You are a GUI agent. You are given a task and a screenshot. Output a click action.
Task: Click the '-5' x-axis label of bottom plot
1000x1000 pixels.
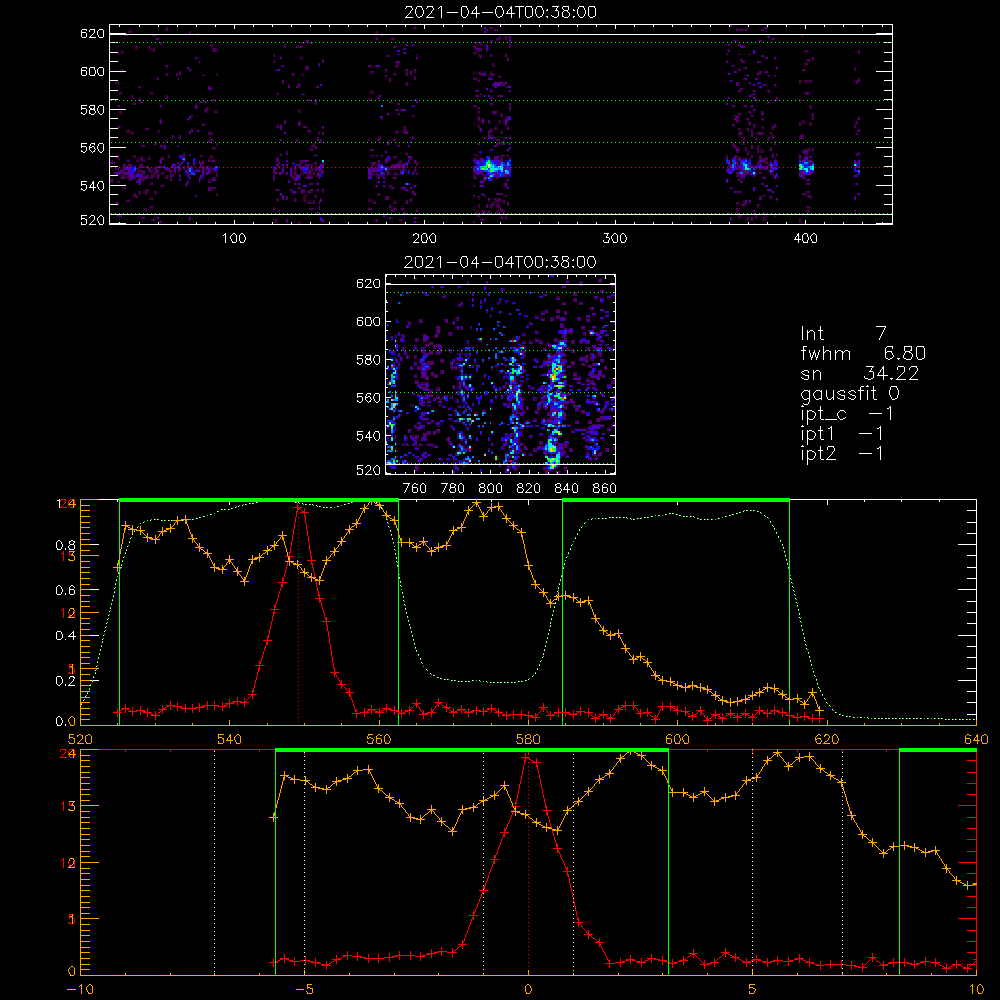tap(304, 990)
